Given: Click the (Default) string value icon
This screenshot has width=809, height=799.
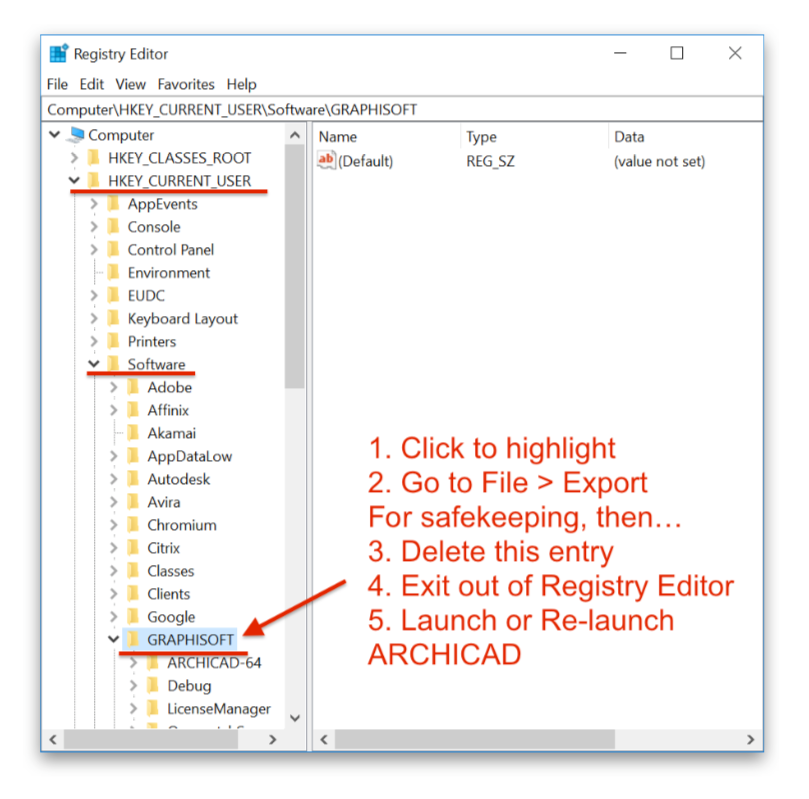Looking at the screenshot, I should (x=327, y=160).
